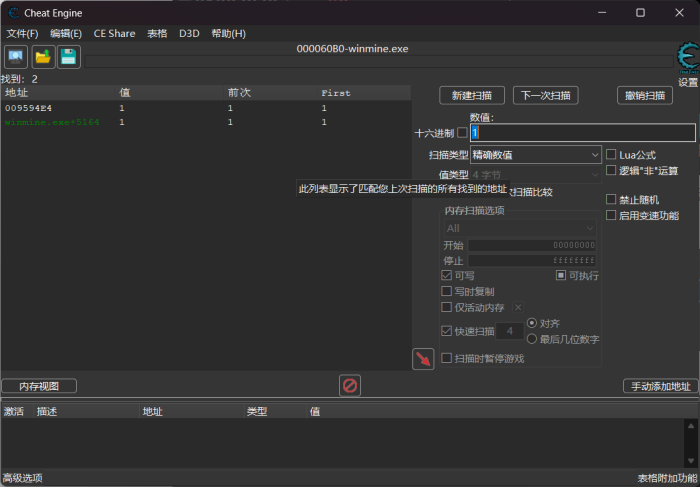This screenshot has width=700, height=488.
Task: Click the 高级选项 status bar link
Action: pyautogui.click(x=22, y=478)
